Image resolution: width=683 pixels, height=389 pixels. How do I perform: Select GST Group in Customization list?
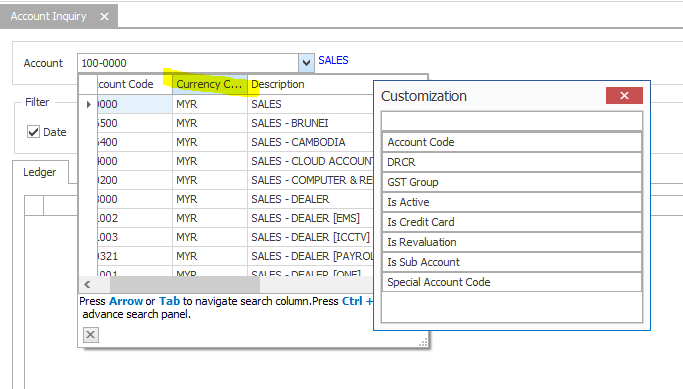point(512,182)
